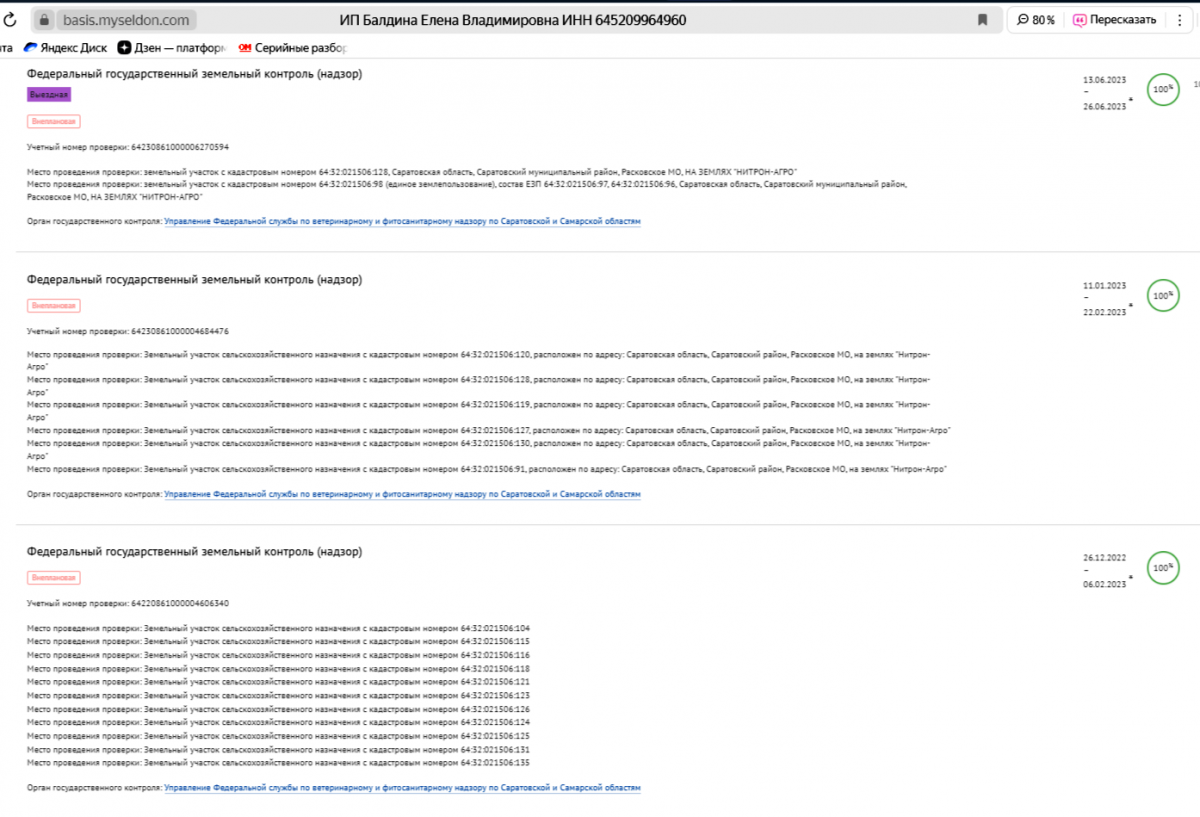The height and width of the screenshot is (817, 1200).
Task: Open the 80% zoom indicator
Action: coord(1036,20)
